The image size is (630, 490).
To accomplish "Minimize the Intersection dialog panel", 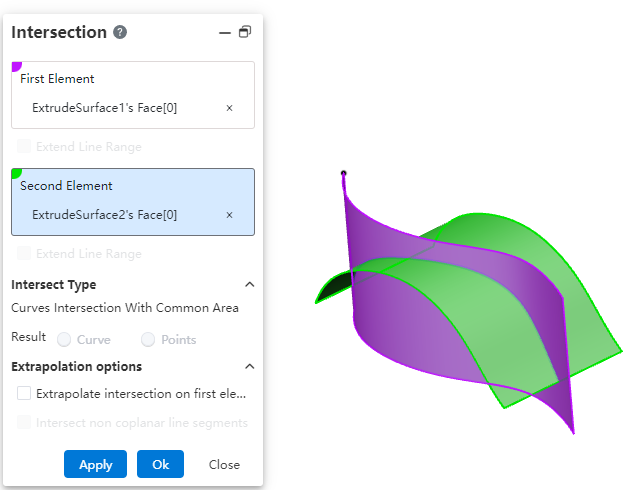I will coord(224,32).
